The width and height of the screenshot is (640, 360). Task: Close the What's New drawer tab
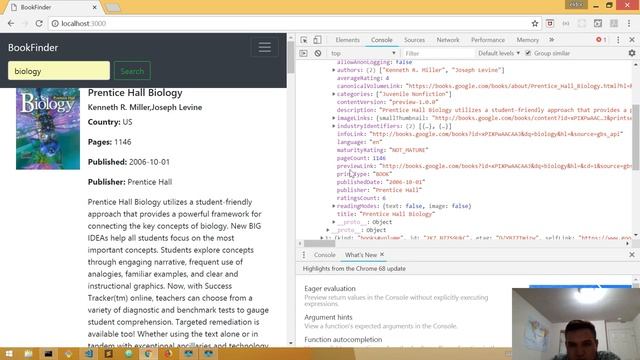[382, 254]
